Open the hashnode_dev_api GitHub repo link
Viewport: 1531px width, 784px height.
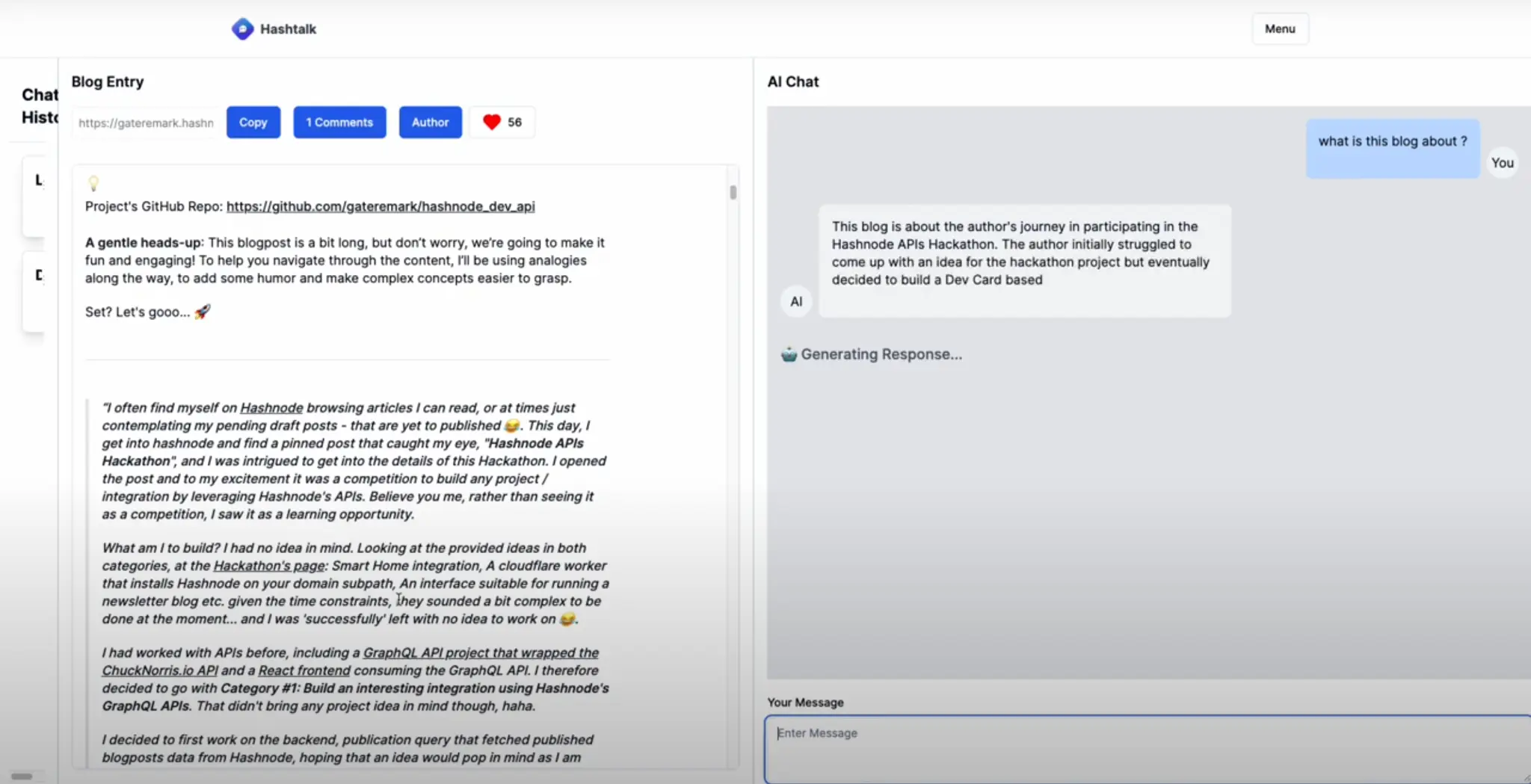(x=381, y=206)
